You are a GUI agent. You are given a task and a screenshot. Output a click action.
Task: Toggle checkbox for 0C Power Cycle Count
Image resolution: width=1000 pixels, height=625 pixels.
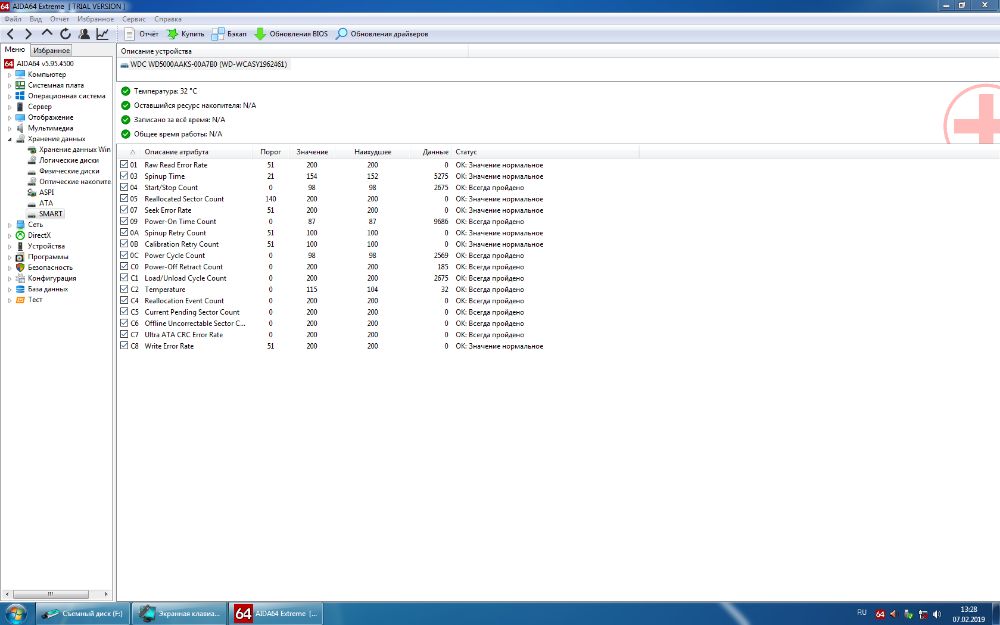[124, 255]
